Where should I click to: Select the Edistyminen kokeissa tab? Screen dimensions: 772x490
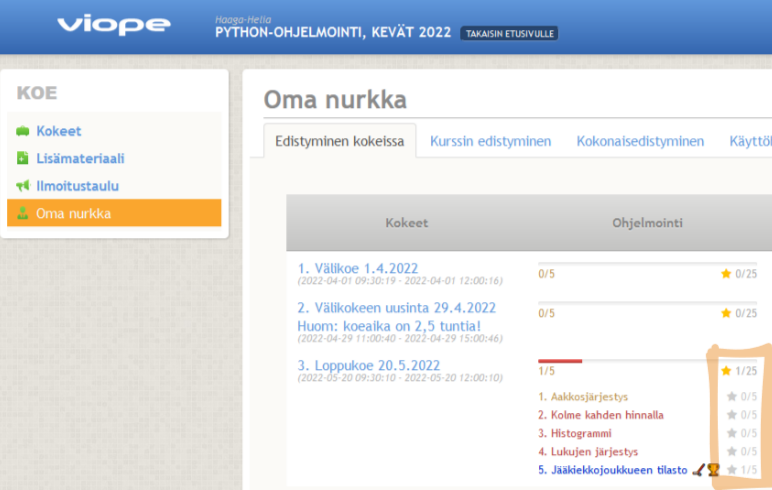pos(340,141)
